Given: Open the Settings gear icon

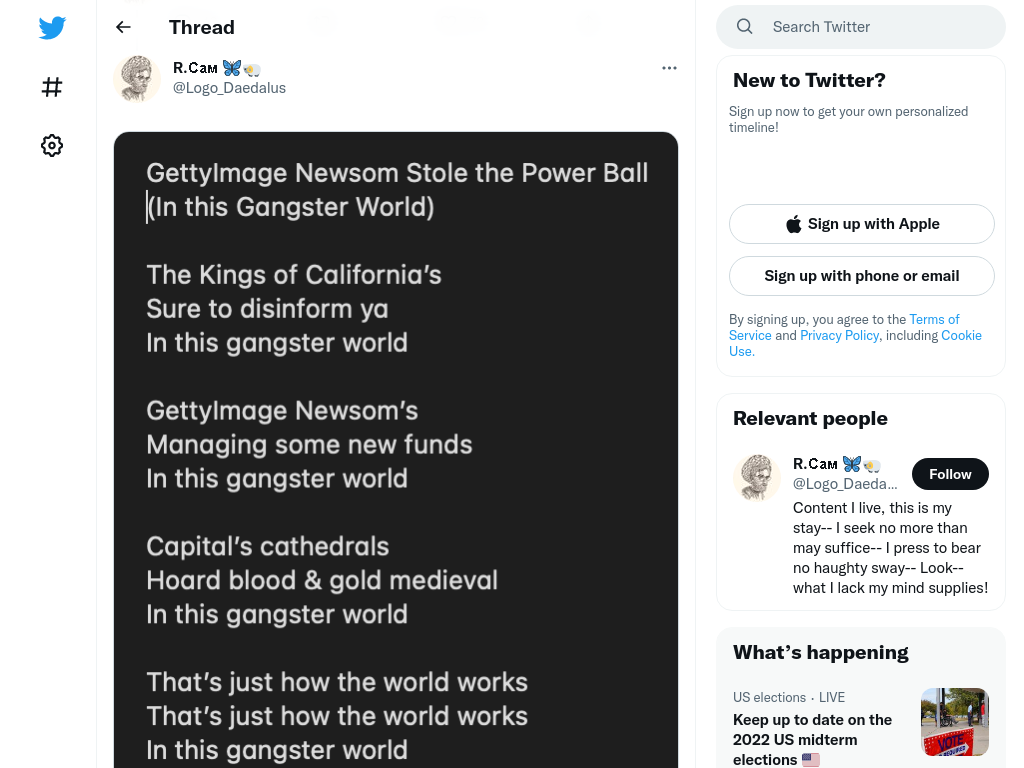Looking at the screenshot, I should (52, 145).
